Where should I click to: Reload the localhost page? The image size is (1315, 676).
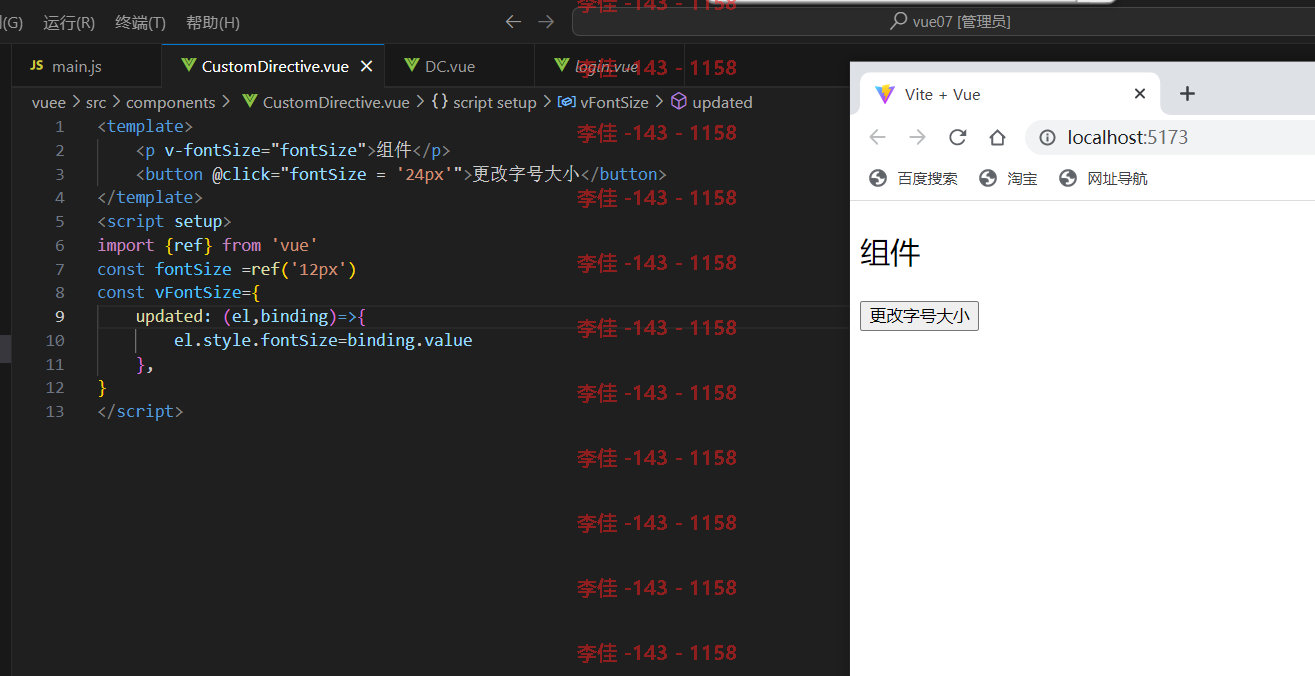(957, 137)
